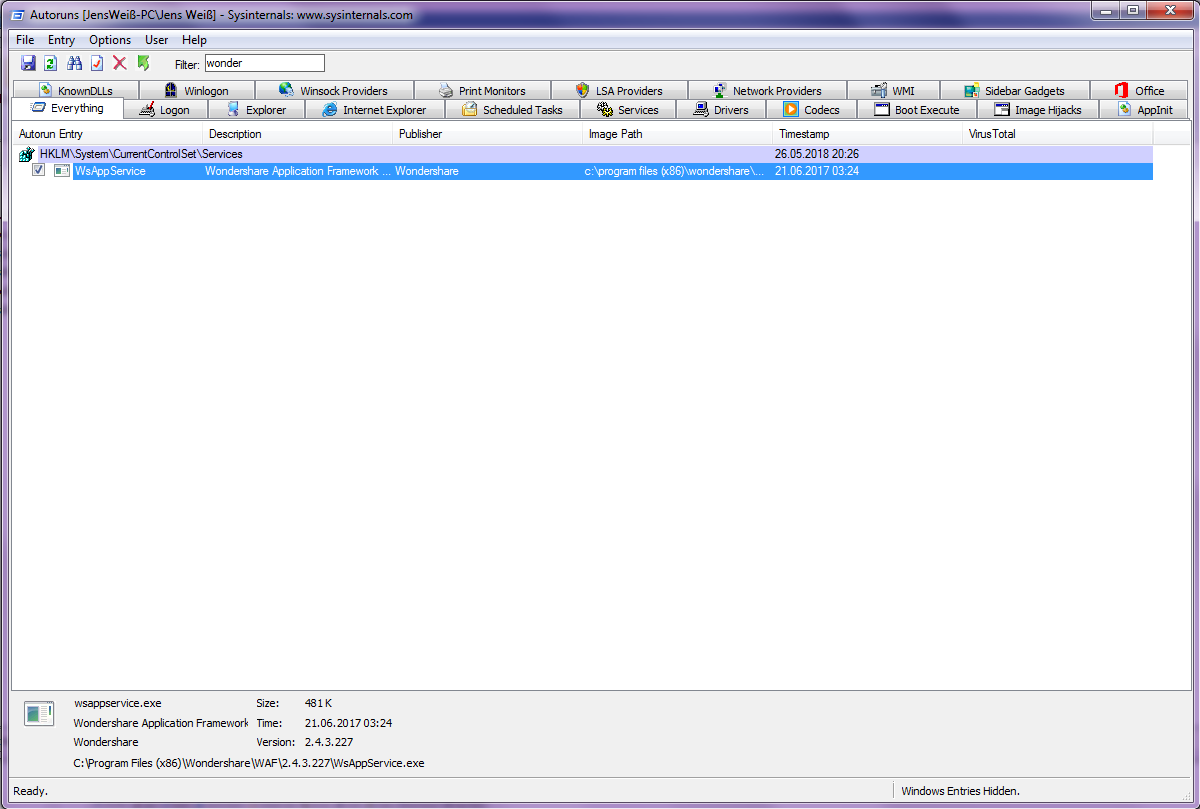Switch to the AppInit tab

(x=1144, y=110)
